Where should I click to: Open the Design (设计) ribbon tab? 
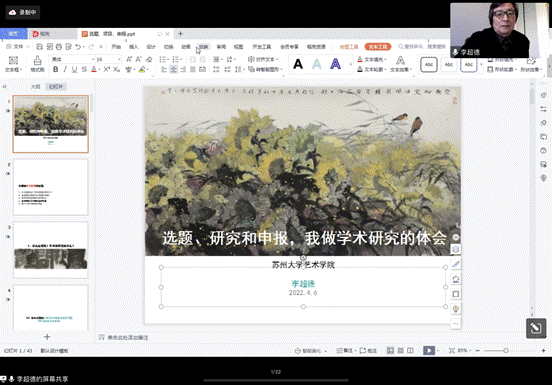[151, 46]
